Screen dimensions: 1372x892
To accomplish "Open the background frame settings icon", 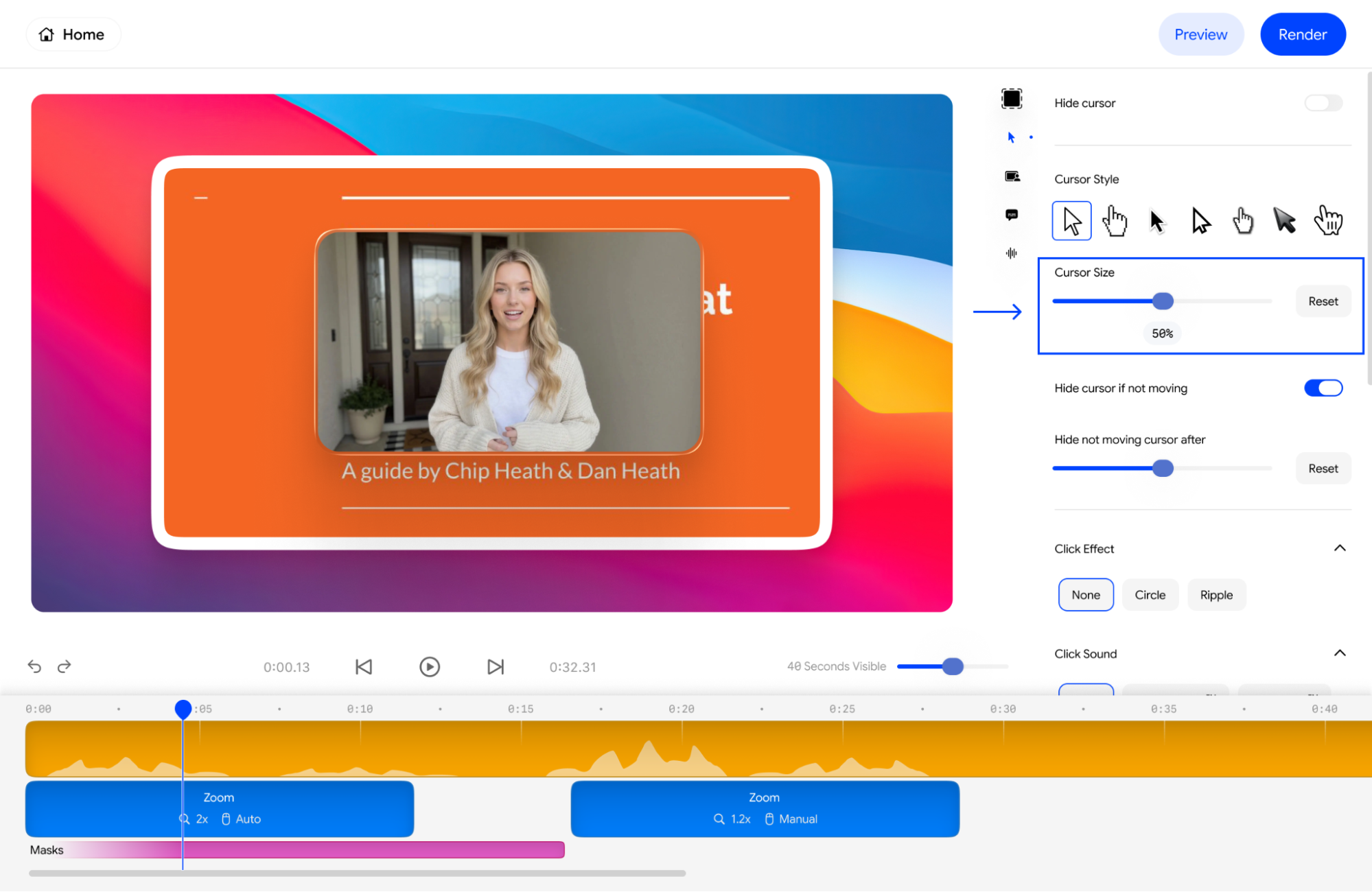I will point(1011,99).
